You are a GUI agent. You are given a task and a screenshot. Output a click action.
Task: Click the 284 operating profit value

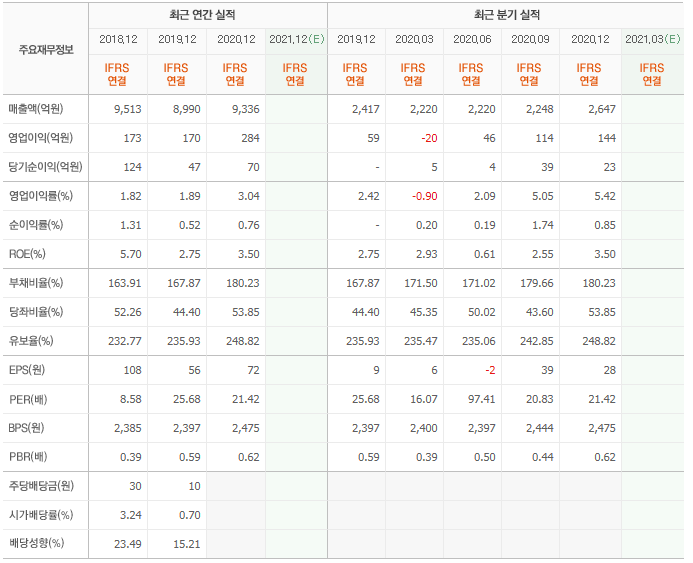tap(251, 138)
